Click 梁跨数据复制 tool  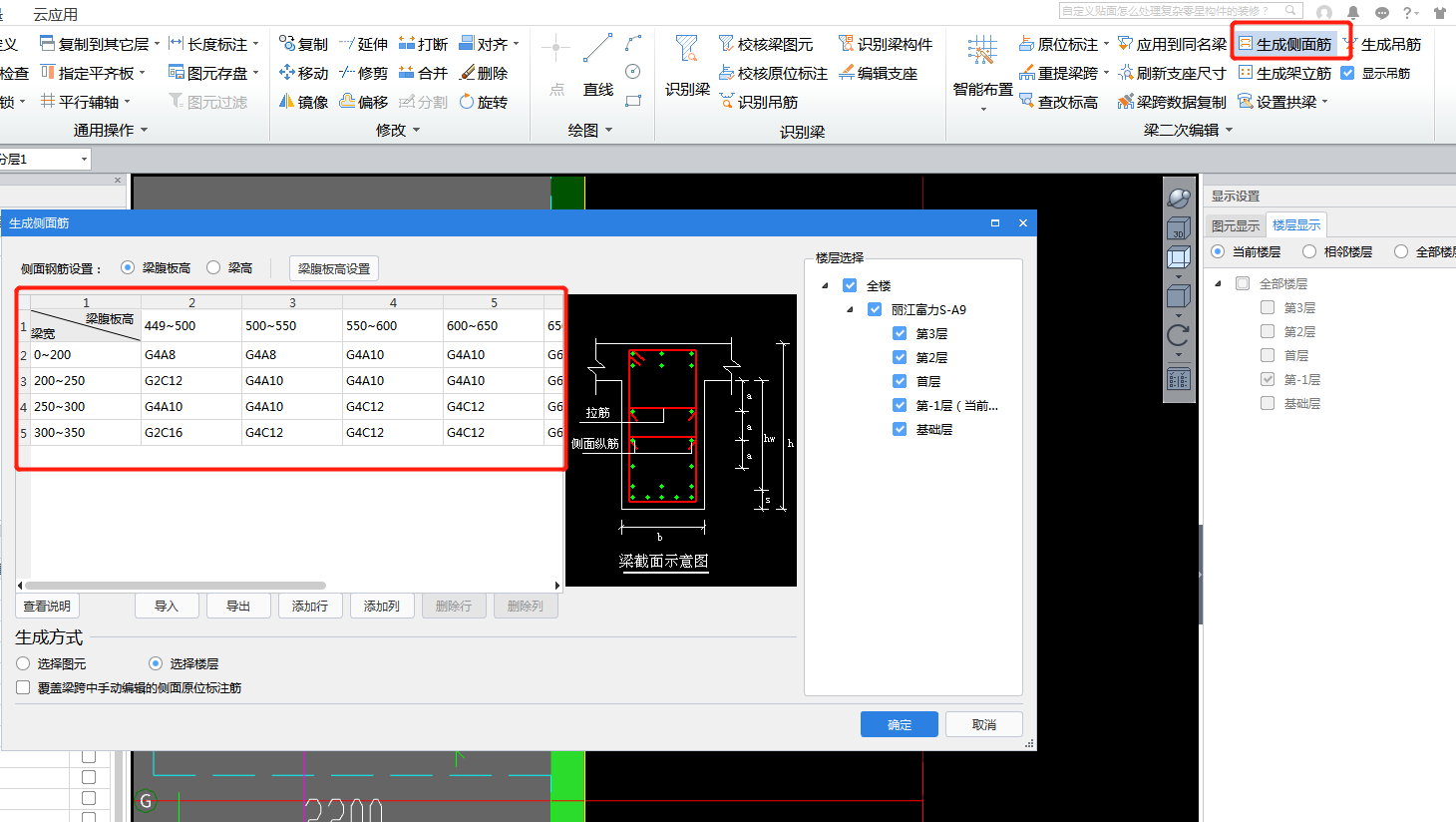[x=1172, y=102]
